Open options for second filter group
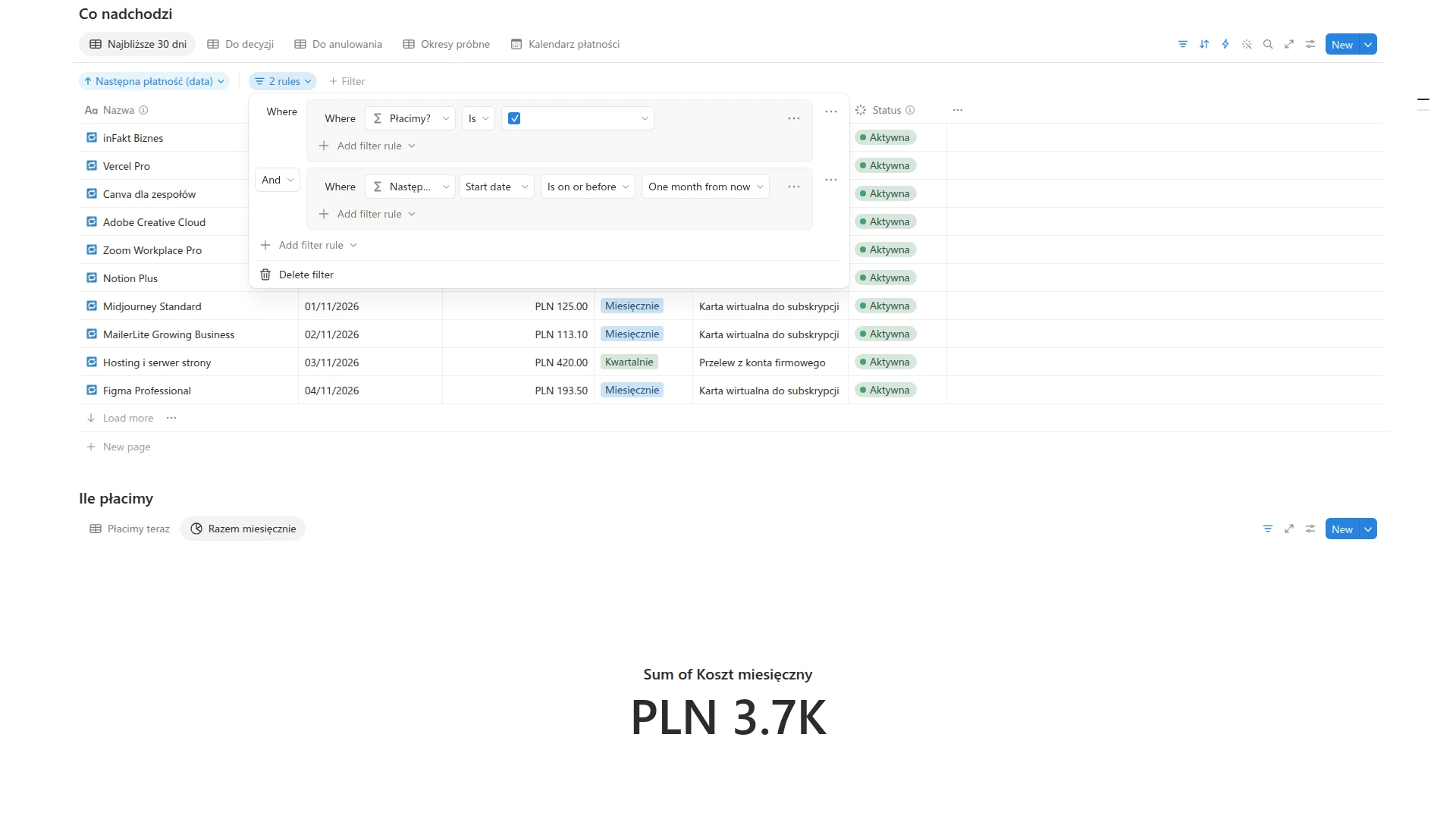Image resolution: width=1456 pixels, height=819 pixels. point(831,180)
